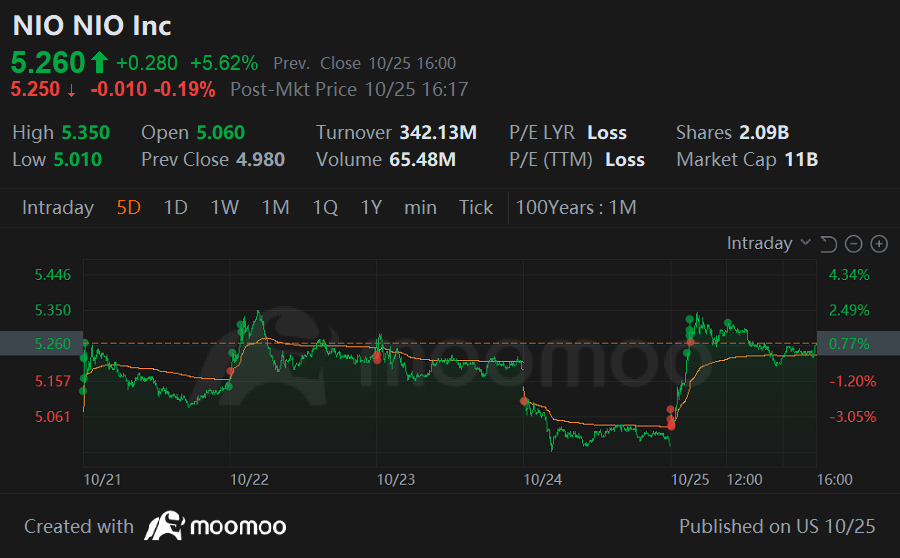Viewport: 900px width, 558px height.
Task: Click the +0.280 price change value
Action: click(147, 63)
